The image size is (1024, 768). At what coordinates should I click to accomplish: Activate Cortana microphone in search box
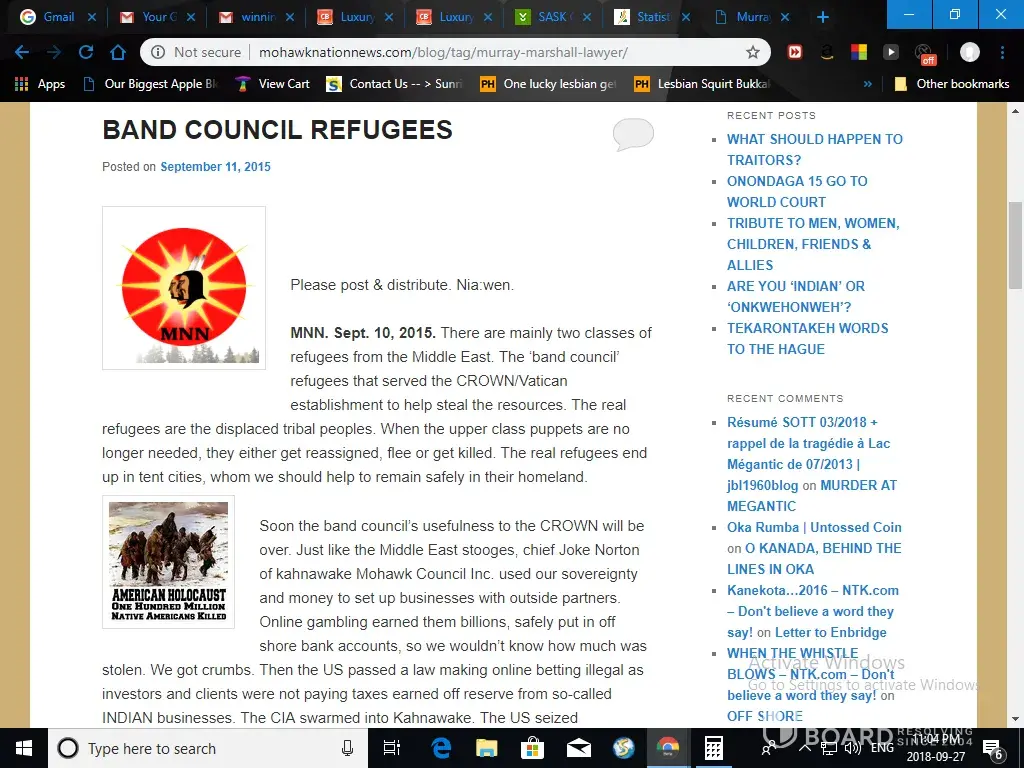tap(347, 748)
